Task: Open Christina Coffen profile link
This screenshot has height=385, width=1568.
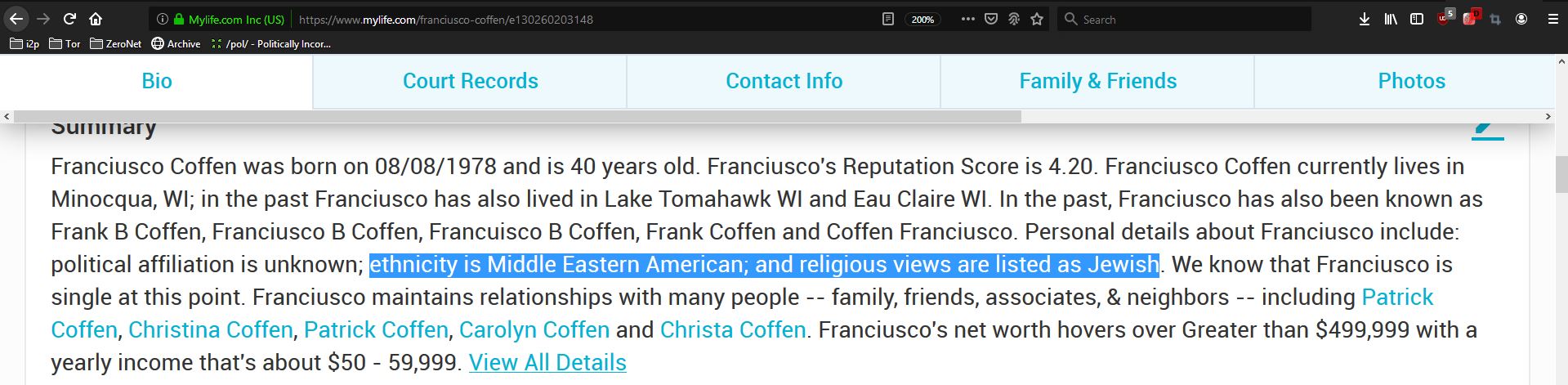Action: click(x=211, y=329)
